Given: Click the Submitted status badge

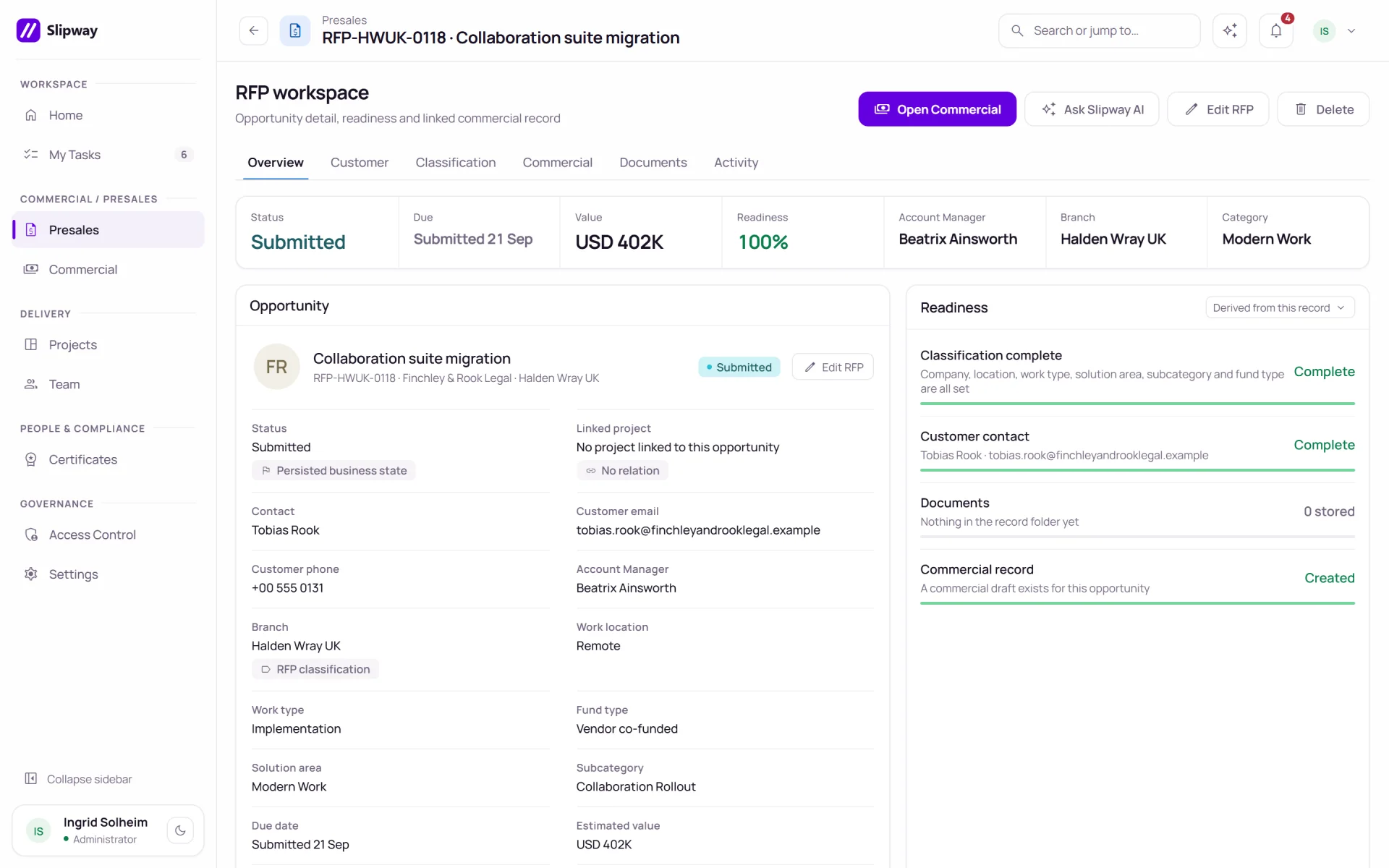Looking at the screenshot, I should pos(739,367).
